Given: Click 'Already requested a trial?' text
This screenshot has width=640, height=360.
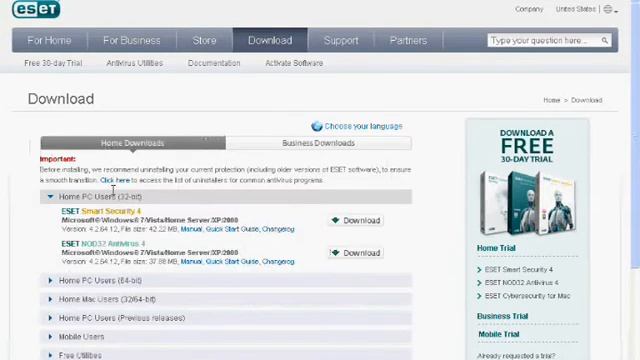Looking at the screenshot, I should pyautogui.click(x=516, y=356).
